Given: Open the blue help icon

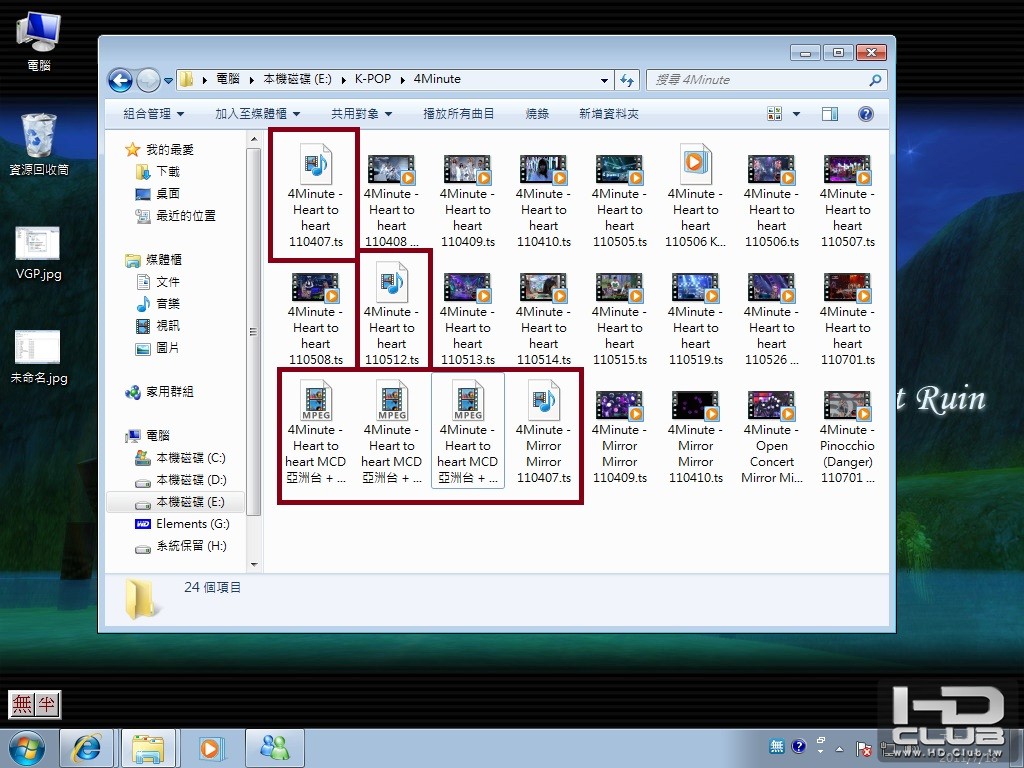Looking at the screenshot, I should [866, 114].
